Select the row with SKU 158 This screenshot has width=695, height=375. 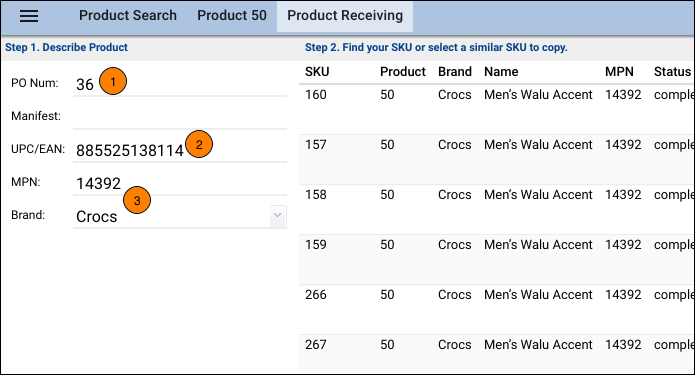click(496, 210)
